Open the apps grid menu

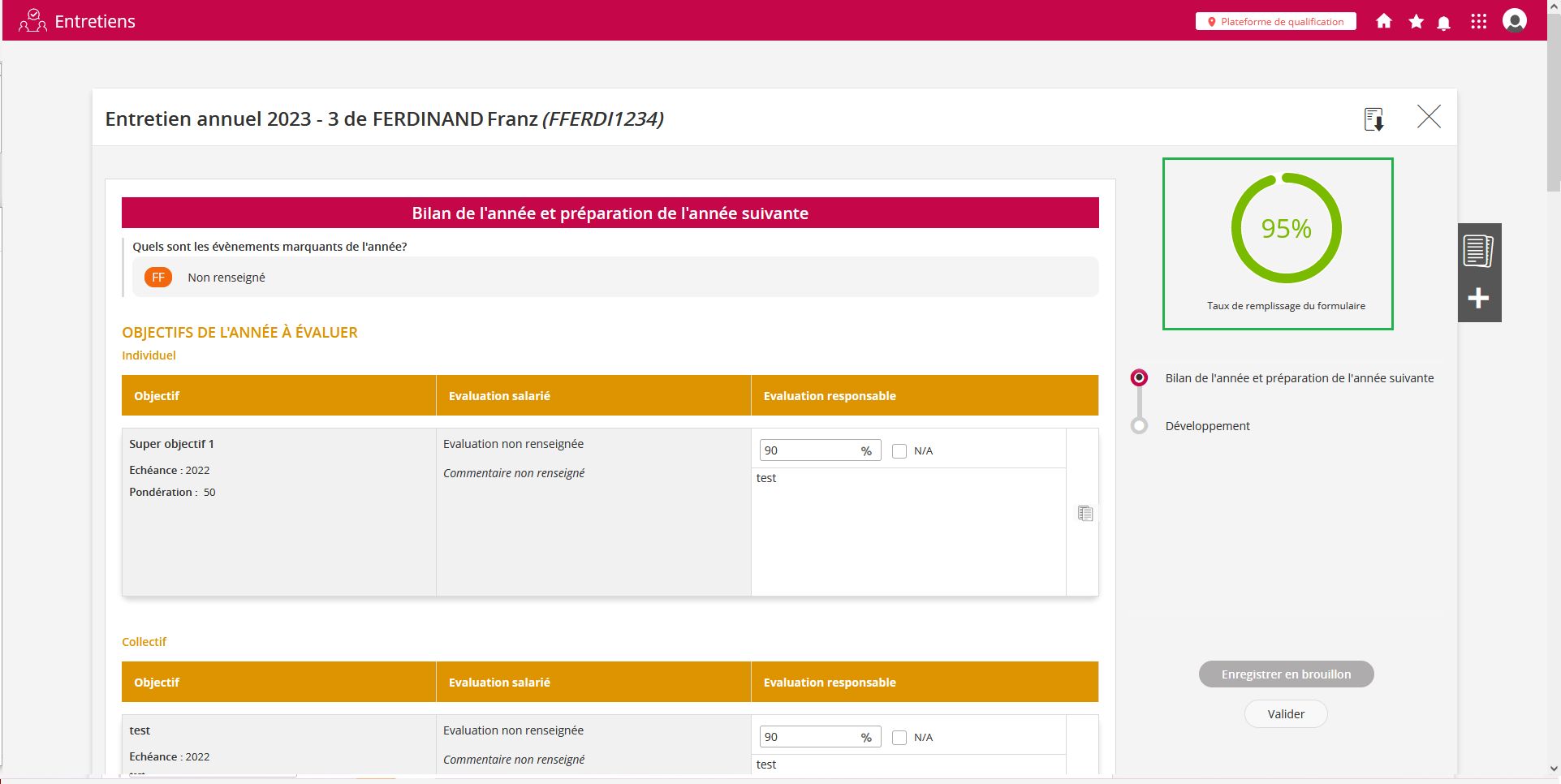coord(1478,22)
